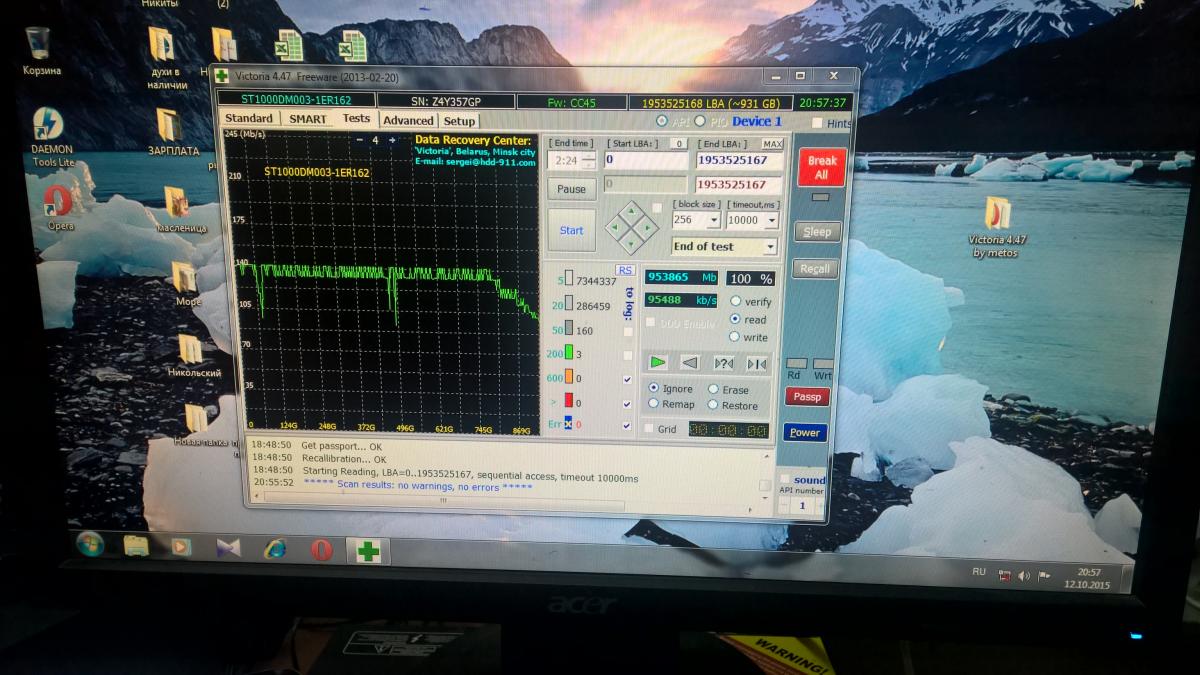Select the Restore radio option
Screen dimensions: 1200x675
pyautogui.click(x=713, y=405)
